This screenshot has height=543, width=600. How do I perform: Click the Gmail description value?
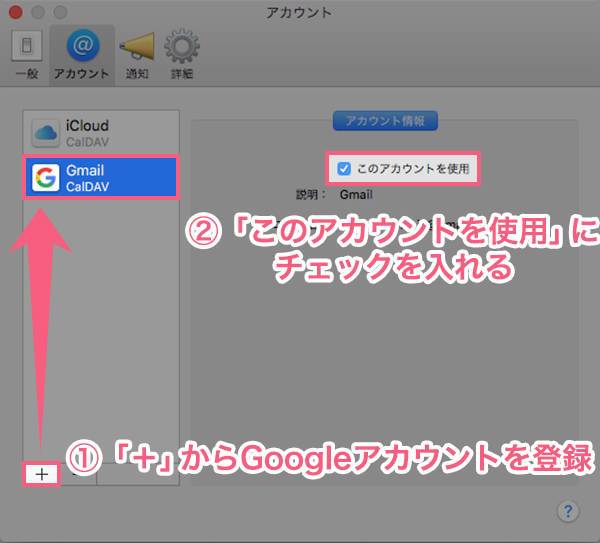click(x=356, y=194)
